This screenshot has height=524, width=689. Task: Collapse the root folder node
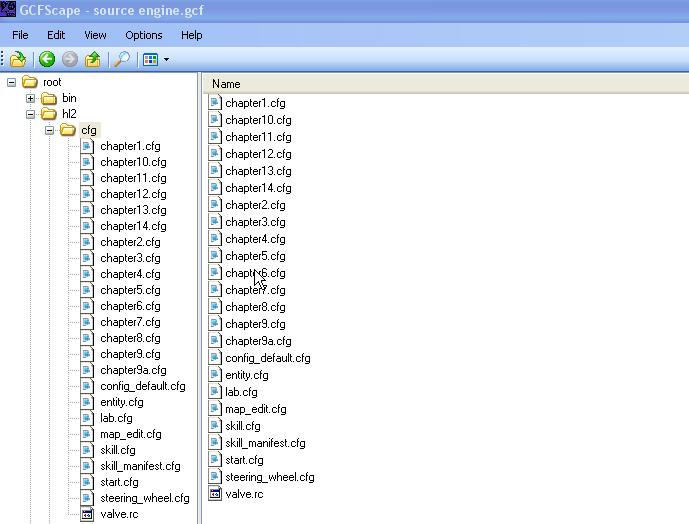[x=11, y=82]
